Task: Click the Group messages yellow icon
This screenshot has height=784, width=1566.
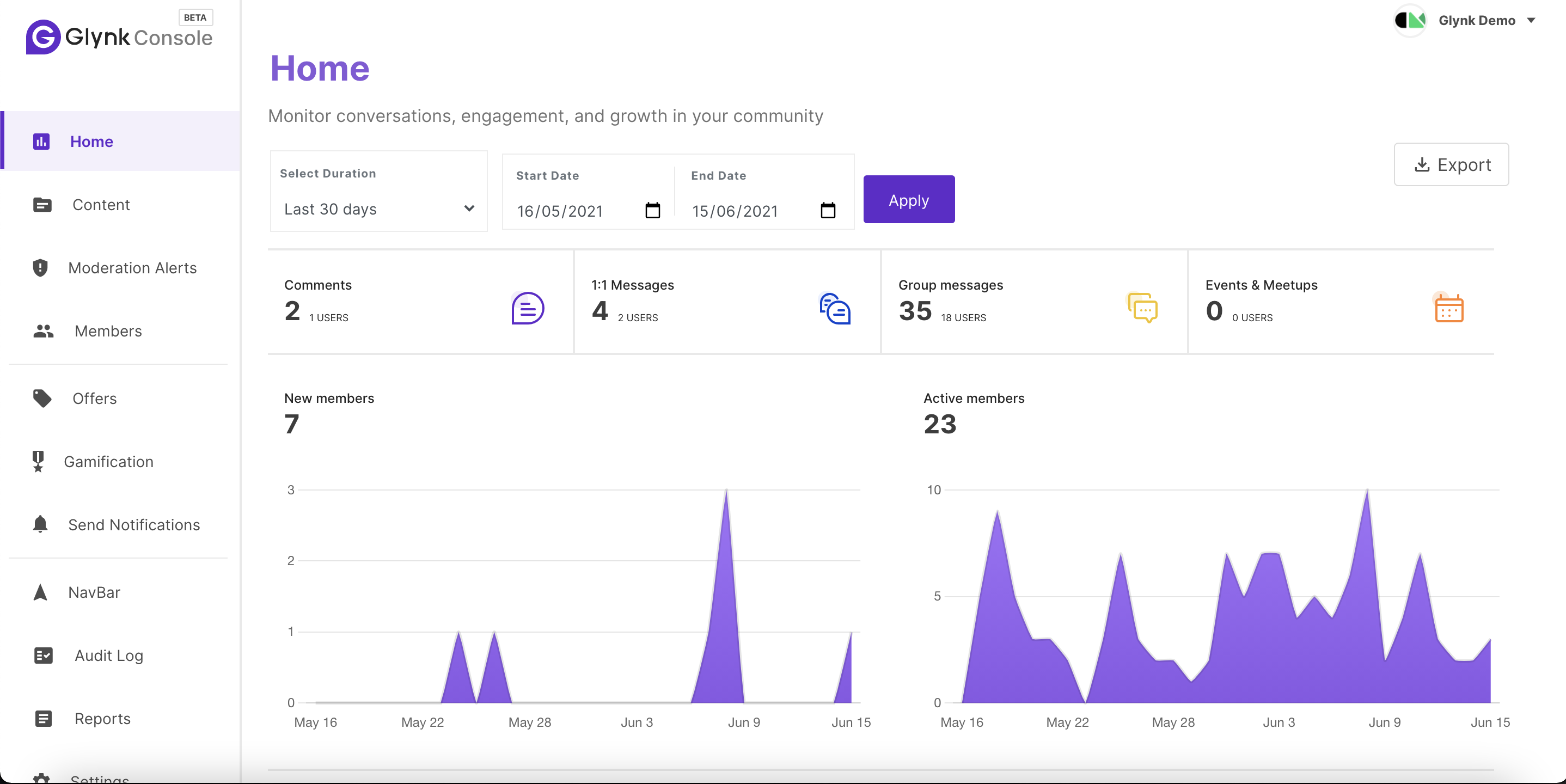Action: coord(1142,308)
